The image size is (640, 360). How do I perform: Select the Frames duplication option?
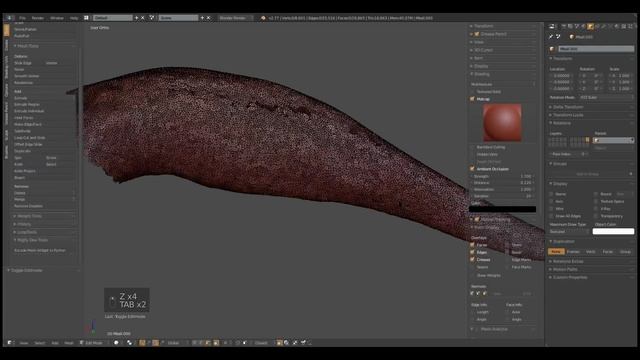point(573,252)
